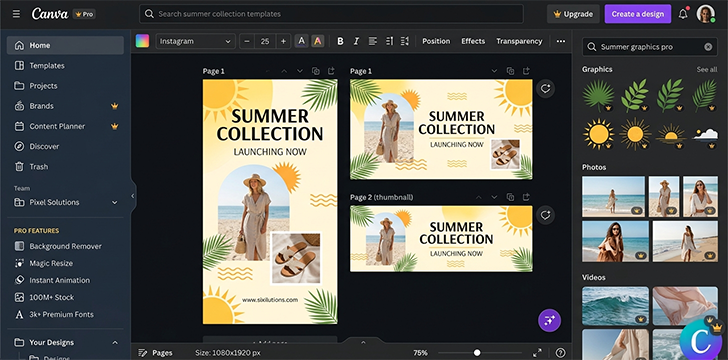Add comment on right Page 1
This screenshot has height=360, width=728.
tap(546, 88)
